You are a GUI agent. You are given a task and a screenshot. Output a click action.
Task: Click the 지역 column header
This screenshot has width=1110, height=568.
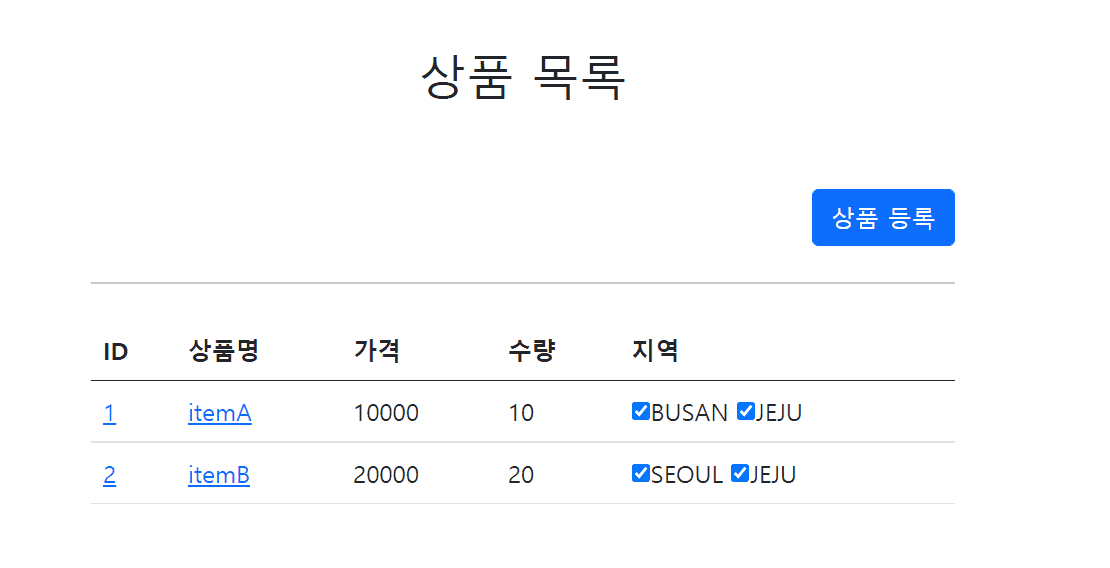click(x=656, y=351)
